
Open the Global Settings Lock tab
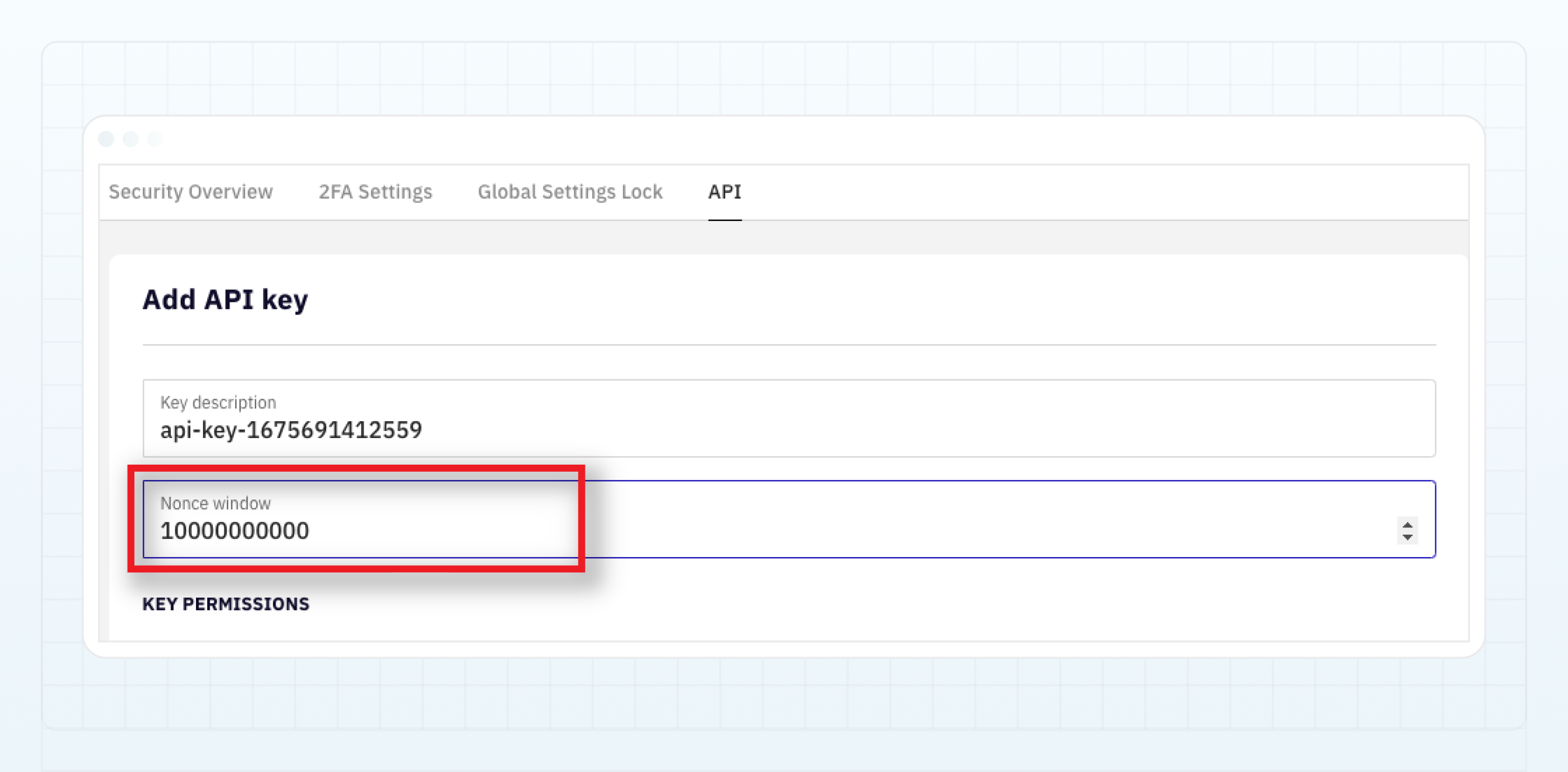click(x=570, y=192)
